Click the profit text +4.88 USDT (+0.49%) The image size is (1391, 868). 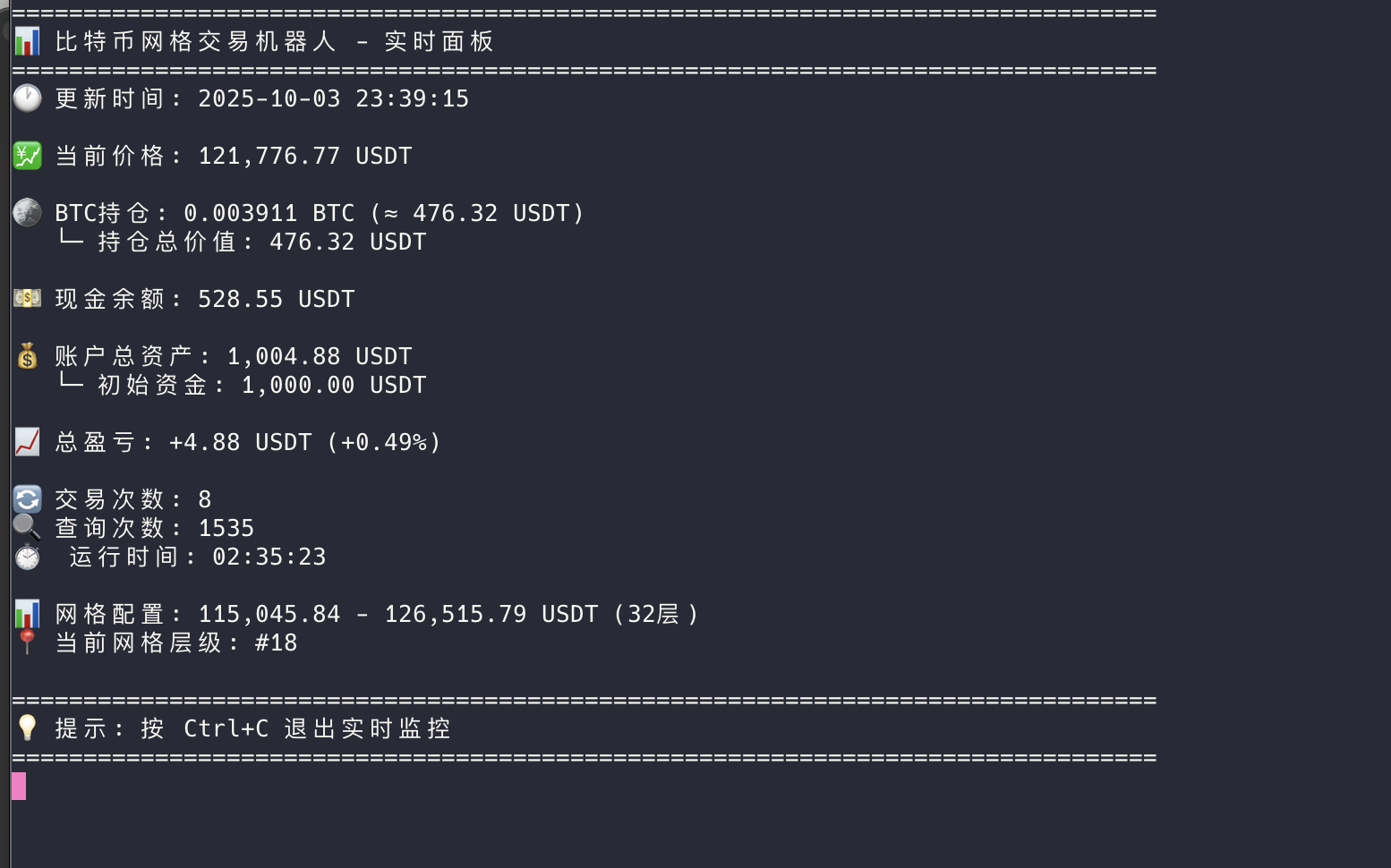tap(304, 442)
